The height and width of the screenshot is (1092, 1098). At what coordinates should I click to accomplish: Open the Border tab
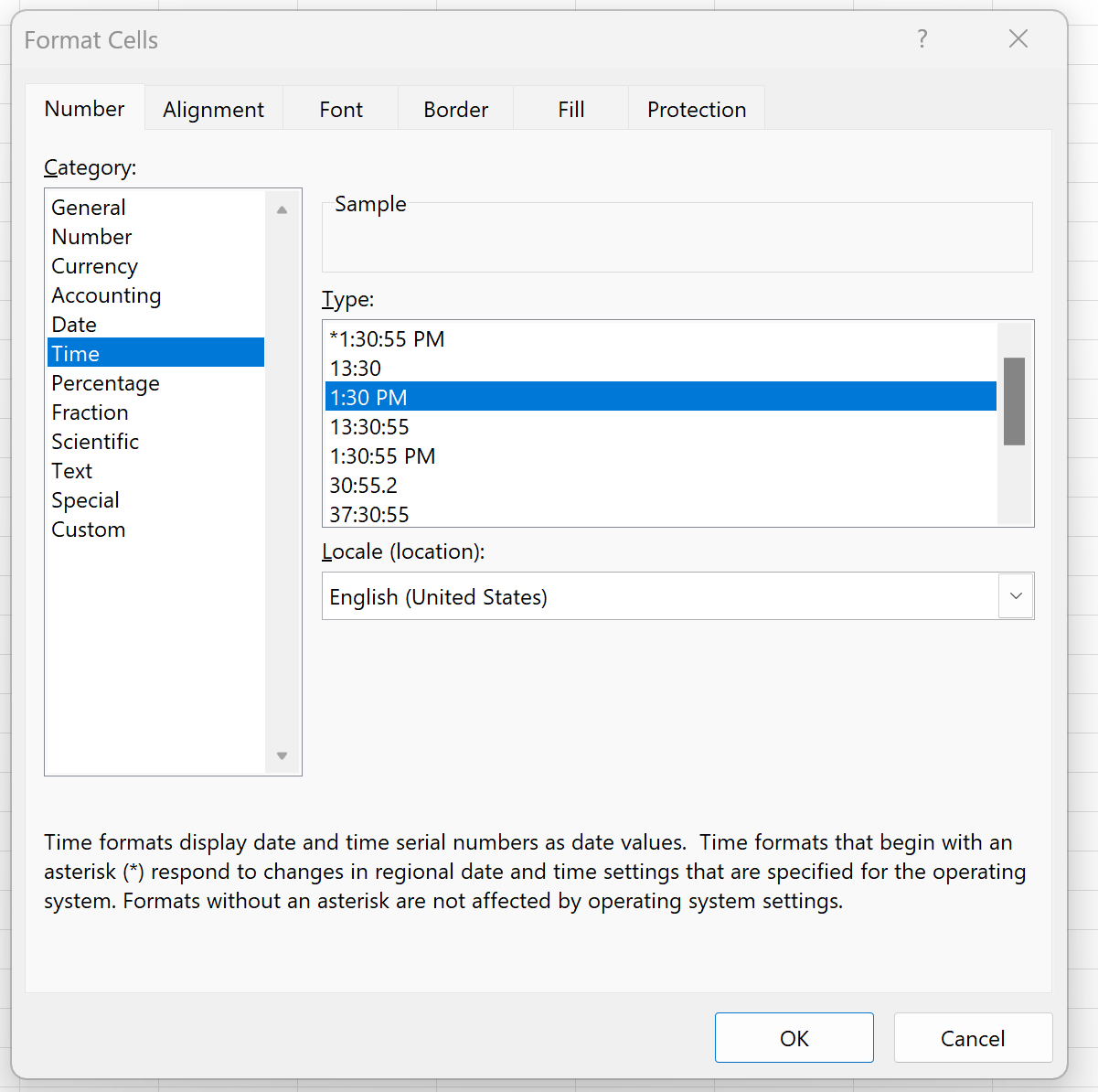(x=455, y=109)
